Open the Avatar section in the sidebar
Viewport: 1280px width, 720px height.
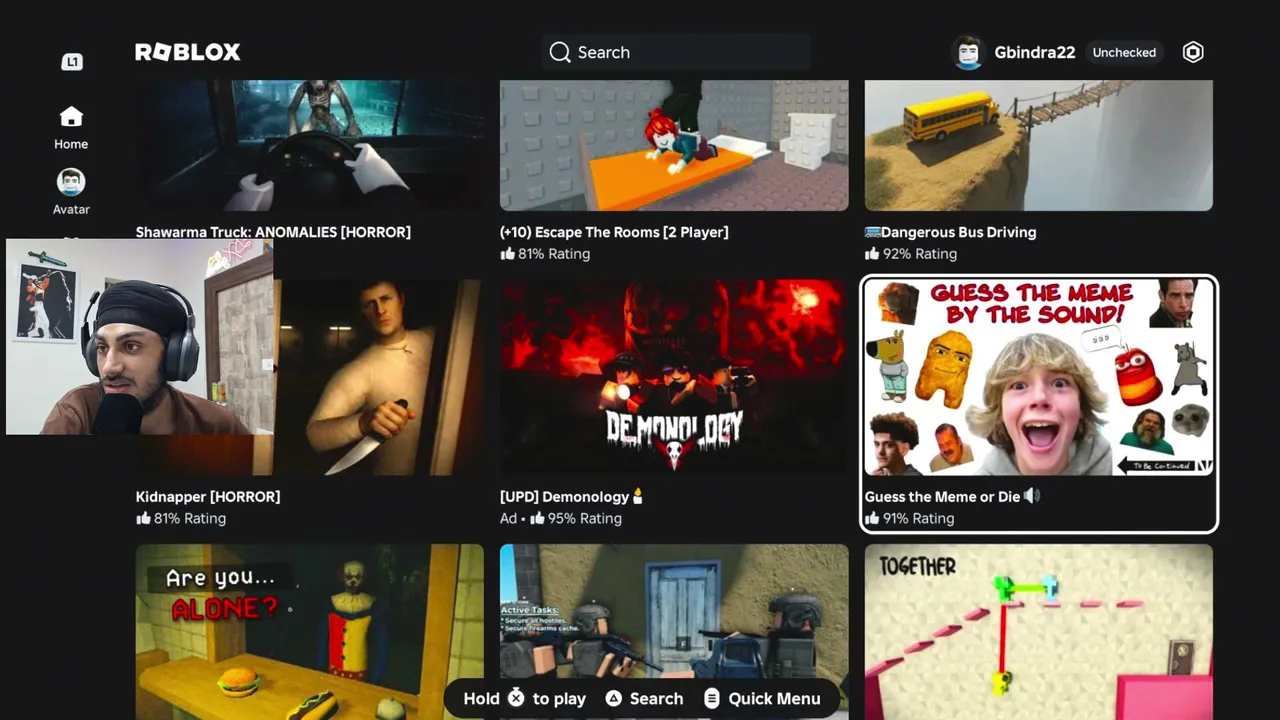coord(71,192)
